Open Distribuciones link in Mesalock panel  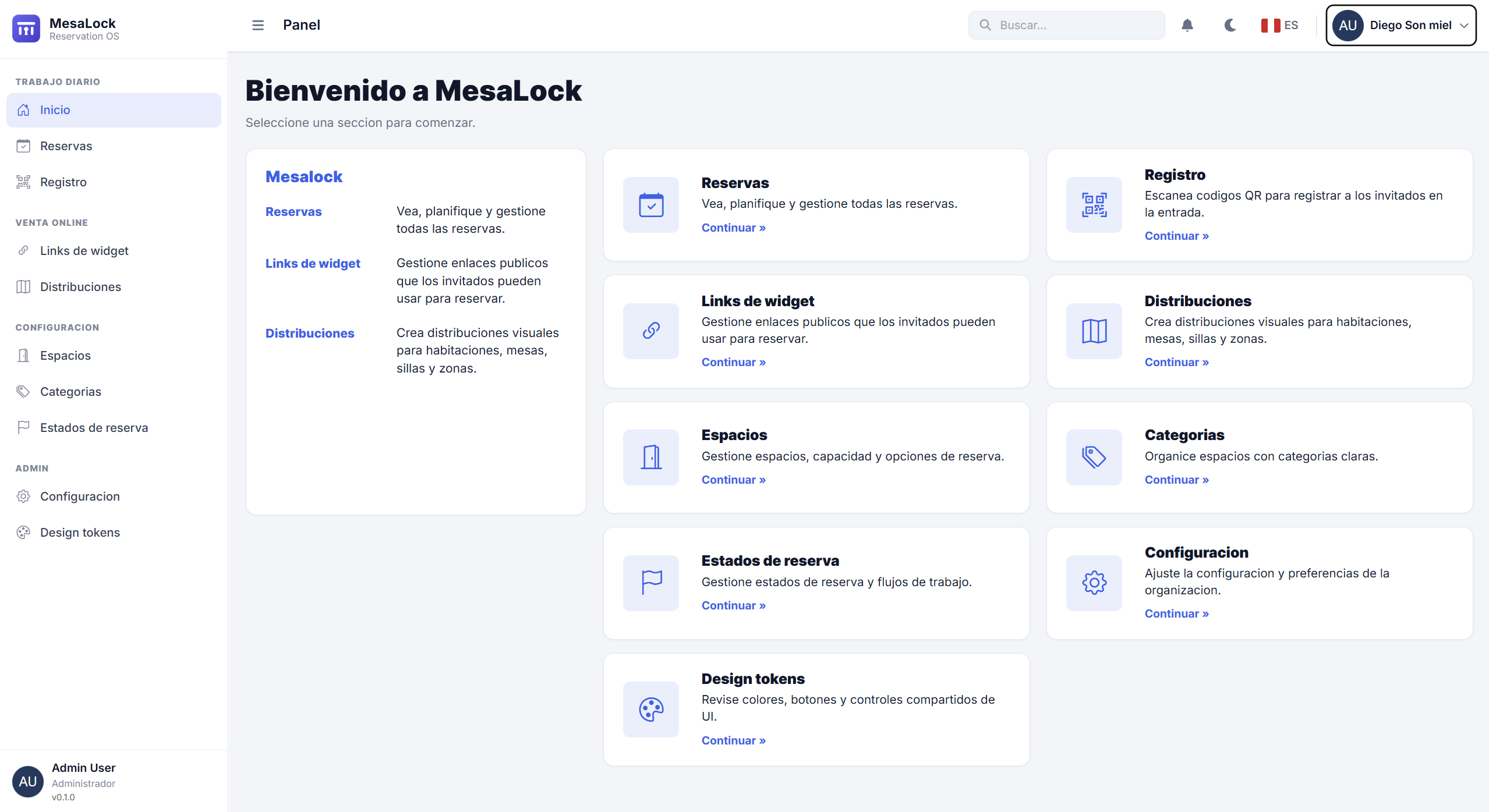(310, 334)
